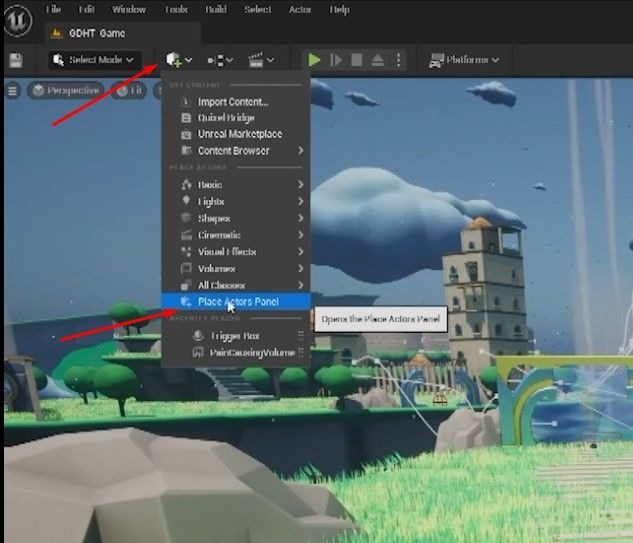Open viewport options hamburger menu
The image size is (633, 543).
click(13, 91)
